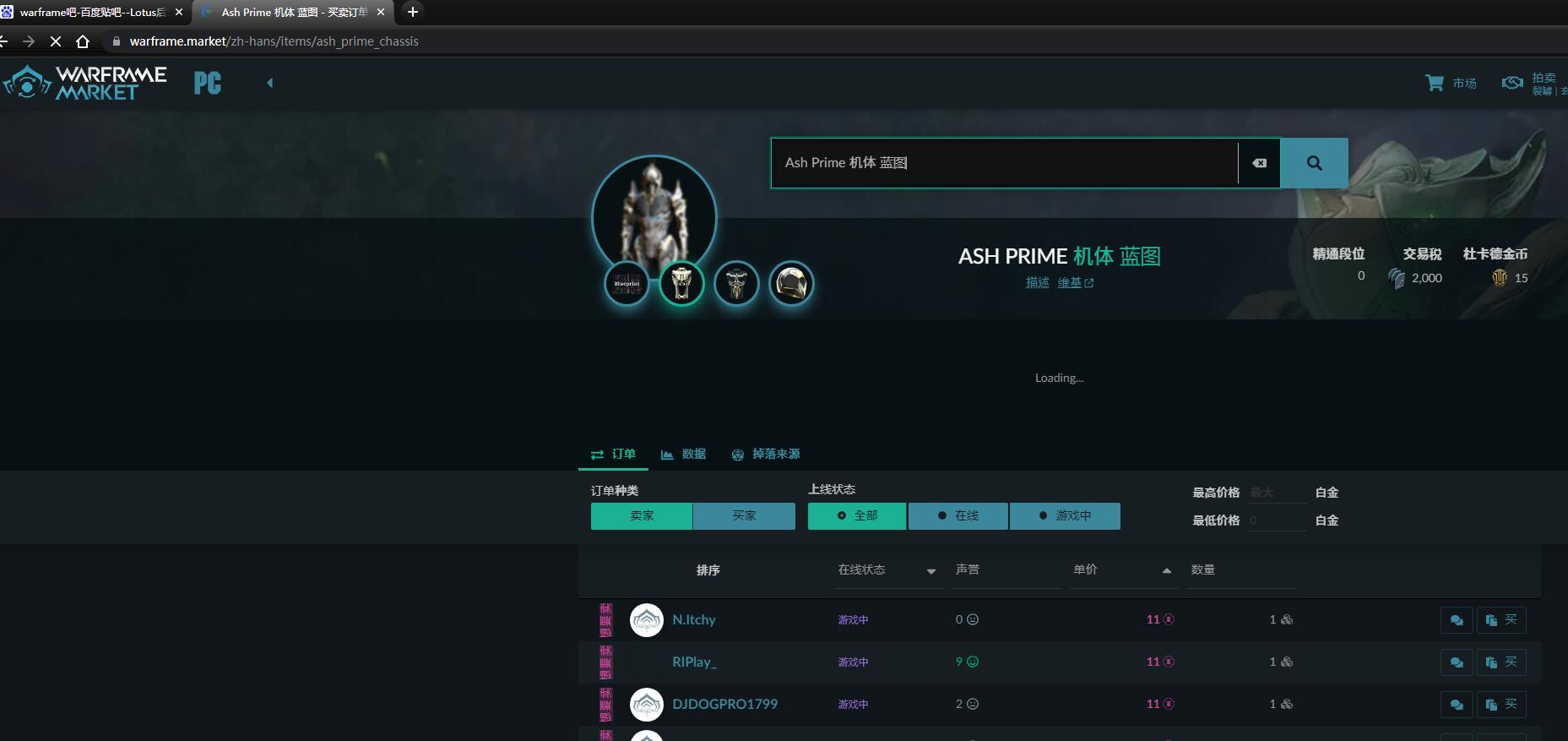
Task: Select the Blueprint set part icon
Action: coord(627,283)
